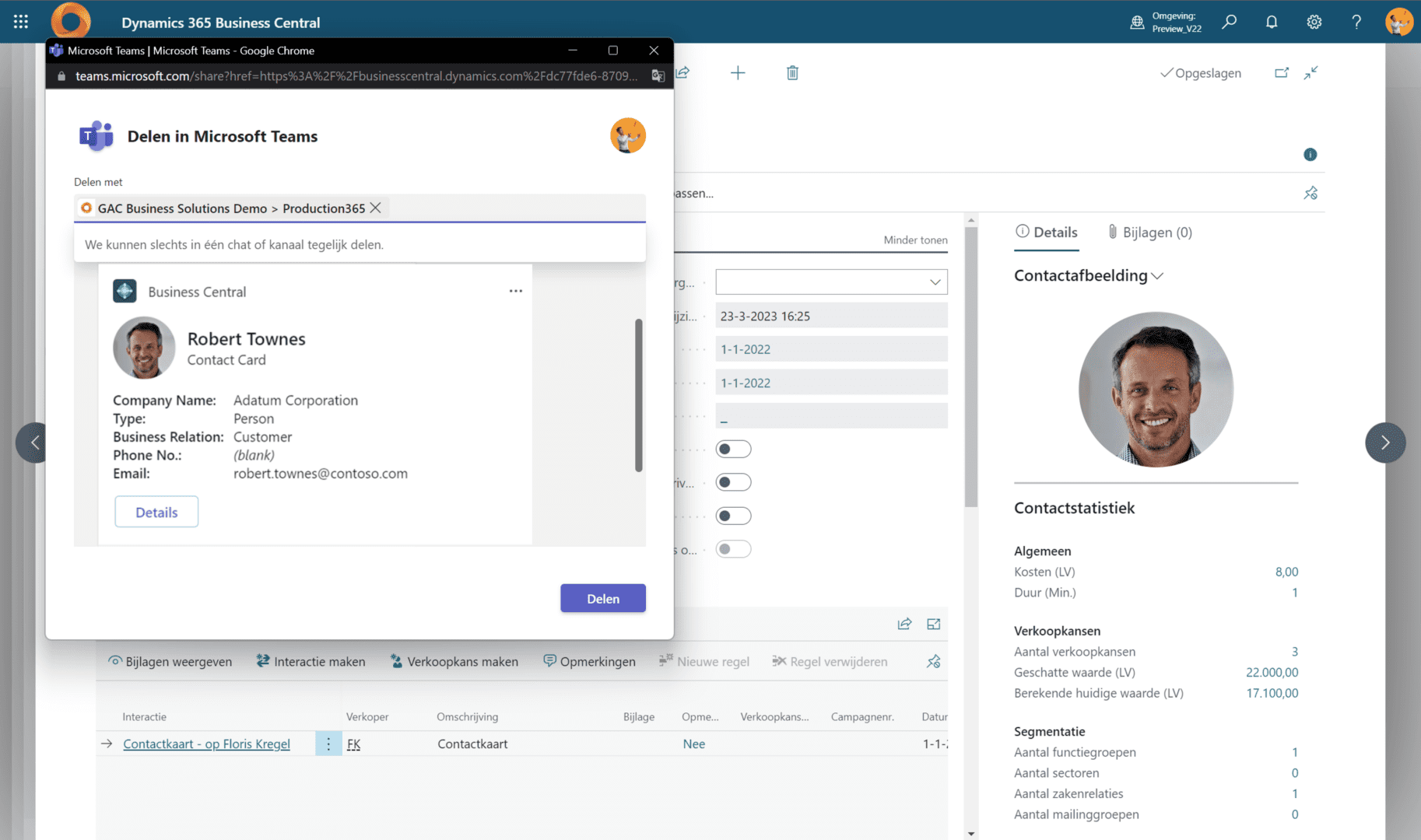Click the environment Preview_V22 indicator

point(1166,22)
